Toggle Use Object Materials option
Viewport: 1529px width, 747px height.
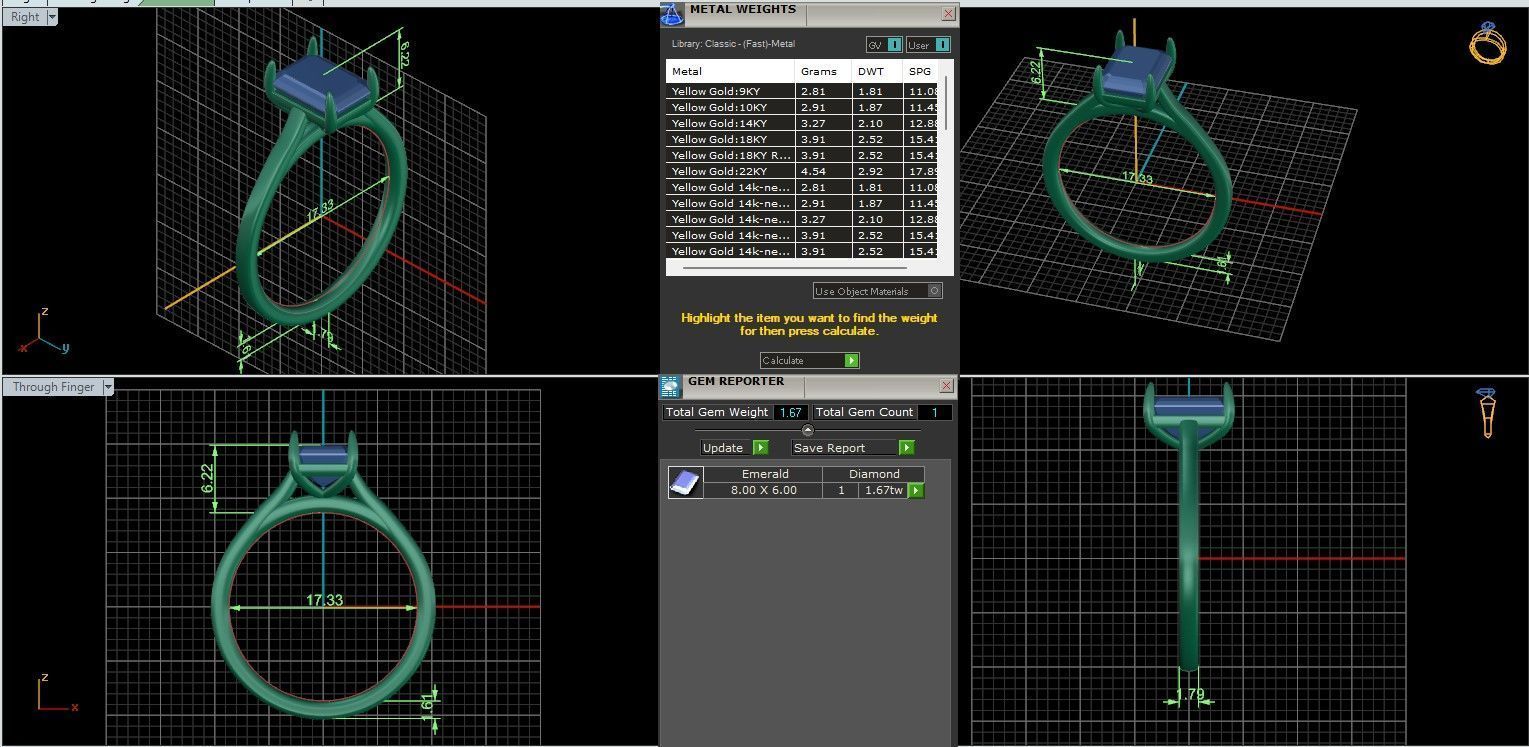(x=877, y=291)
